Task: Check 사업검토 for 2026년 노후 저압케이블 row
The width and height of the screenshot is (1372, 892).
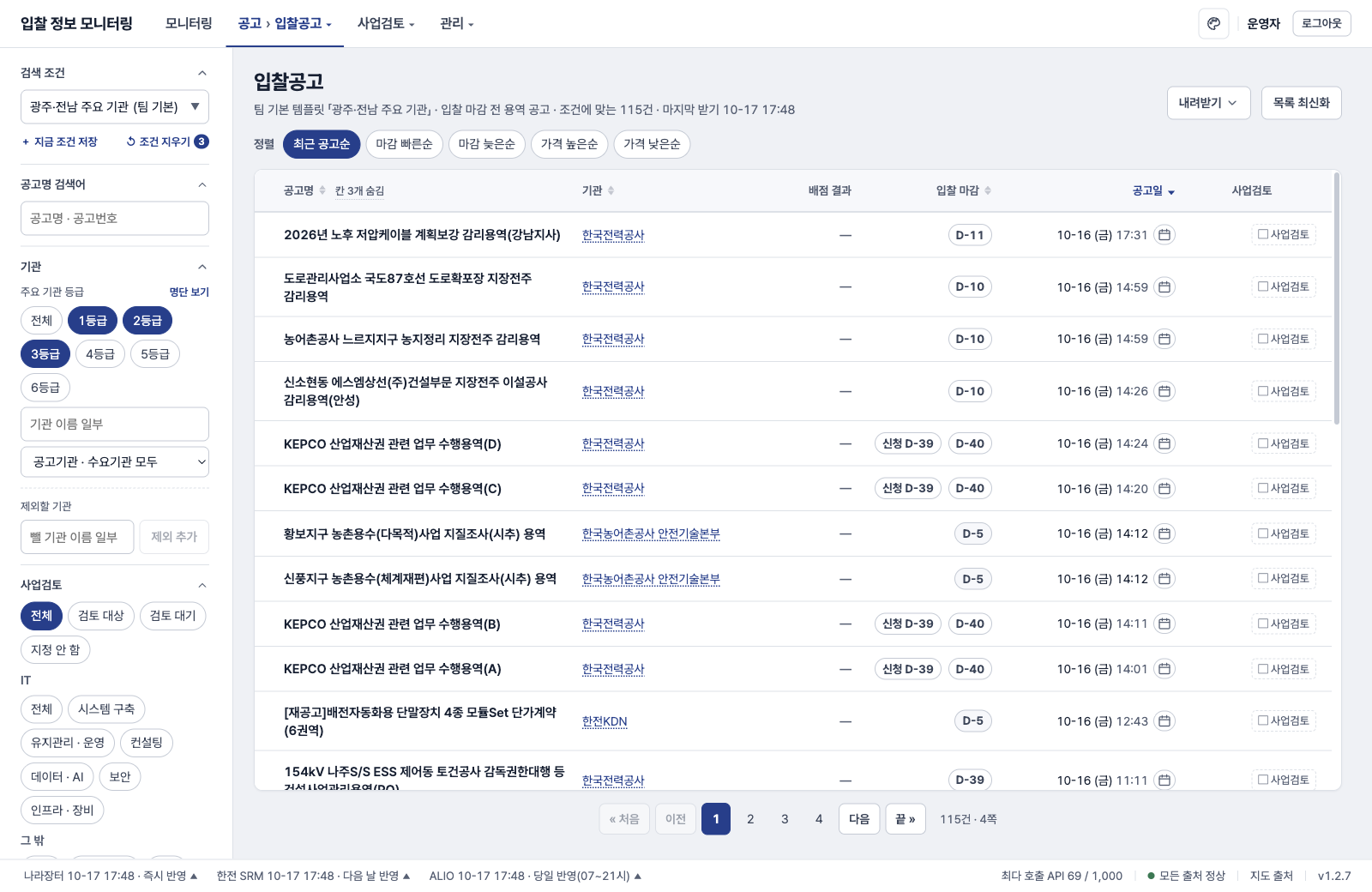Action: [x=1284, y=235]
